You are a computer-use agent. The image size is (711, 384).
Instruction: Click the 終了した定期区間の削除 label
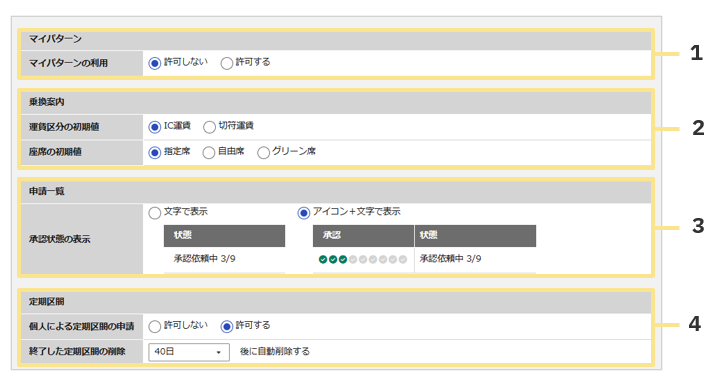77,351
